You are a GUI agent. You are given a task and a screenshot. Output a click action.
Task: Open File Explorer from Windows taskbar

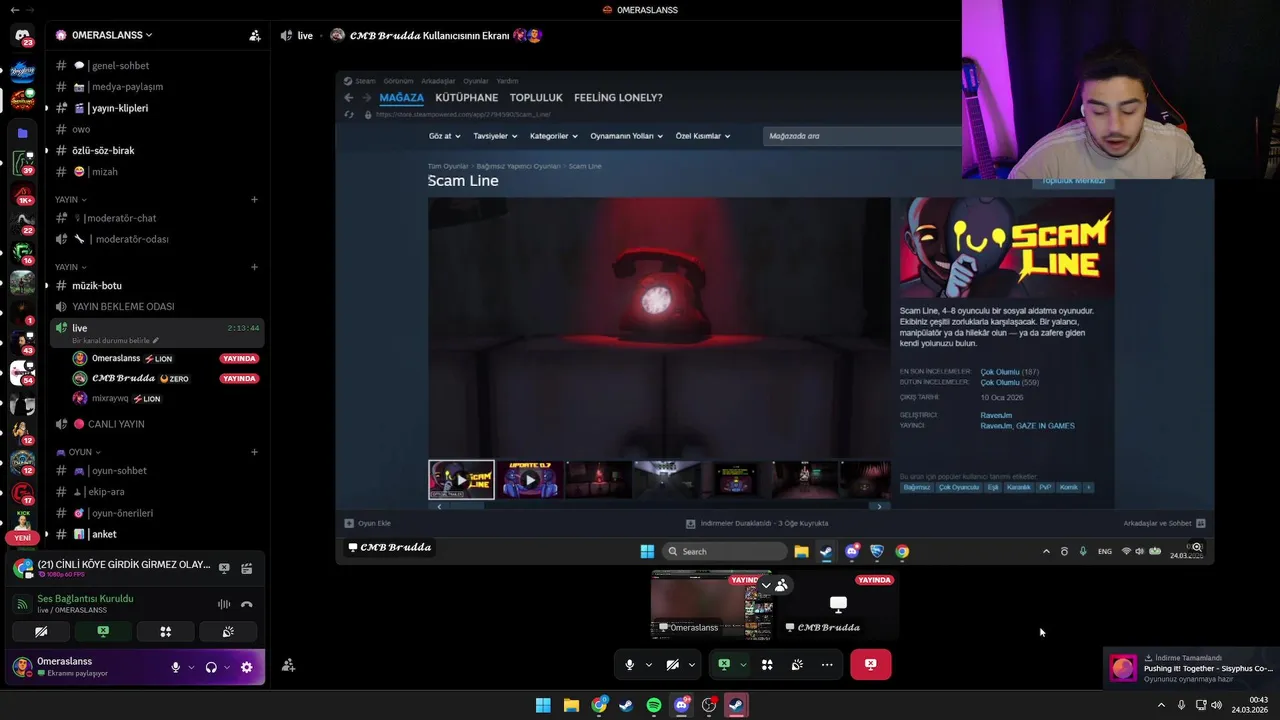[x=571, y=705]
